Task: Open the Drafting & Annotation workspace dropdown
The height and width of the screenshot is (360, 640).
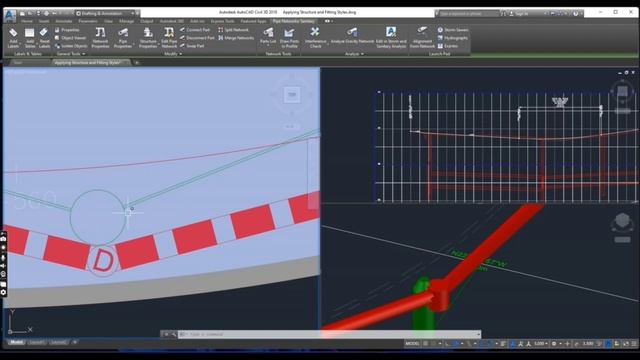Action: (106, 13)
